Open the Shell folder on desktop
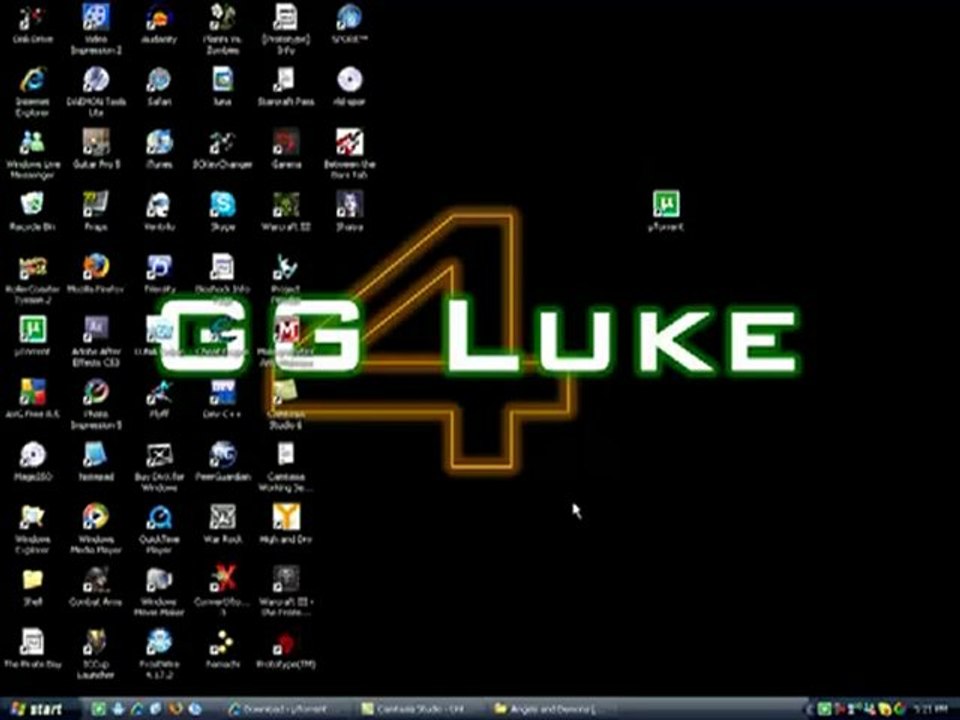 32,587
